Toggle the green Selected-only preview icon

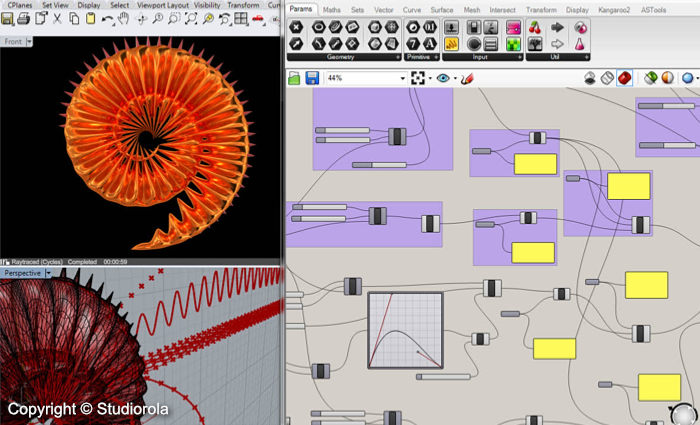tap(650, 78)
